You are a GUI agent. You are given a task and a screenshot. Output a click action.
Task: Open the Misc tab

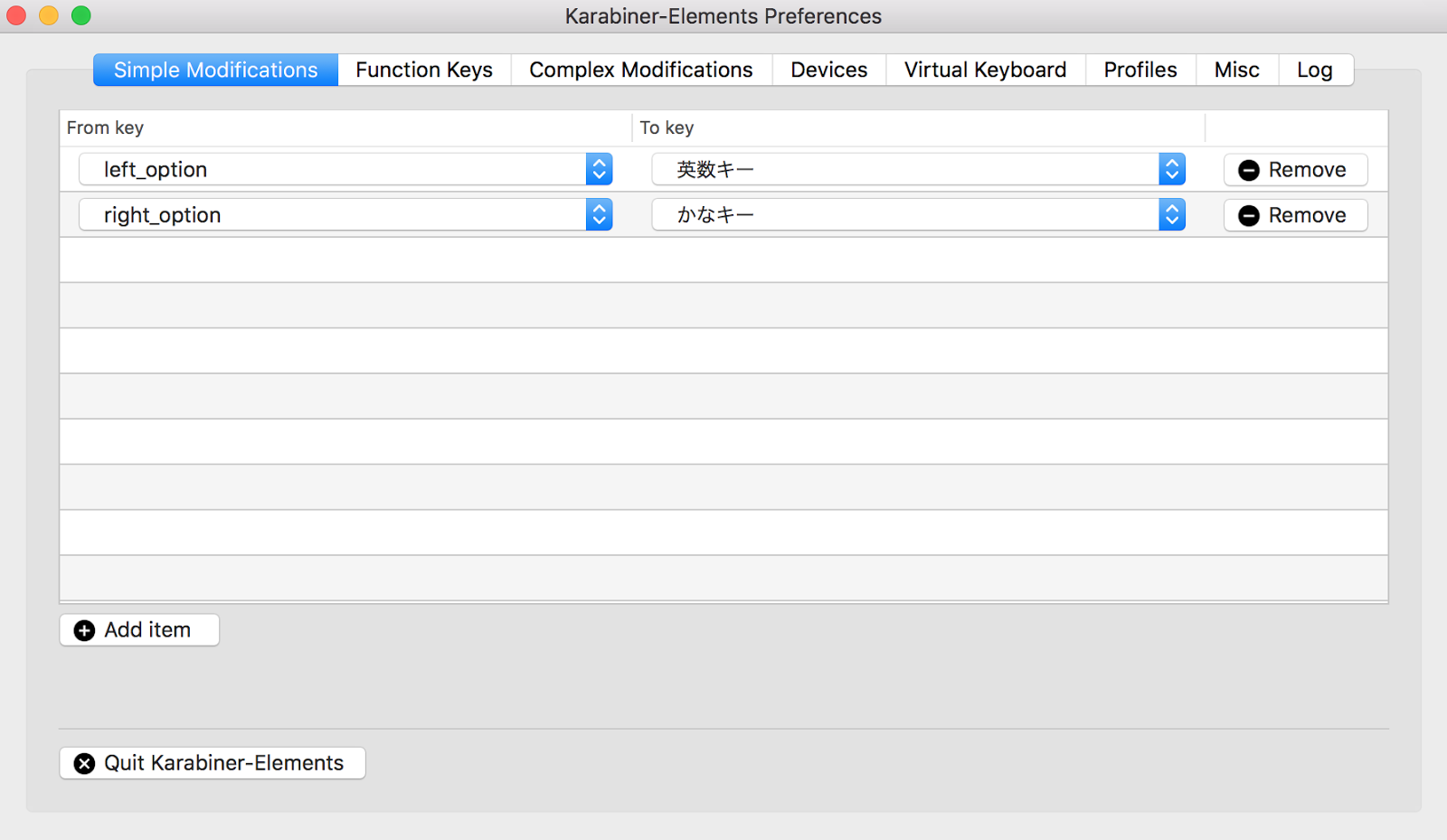pos(1237,70)
